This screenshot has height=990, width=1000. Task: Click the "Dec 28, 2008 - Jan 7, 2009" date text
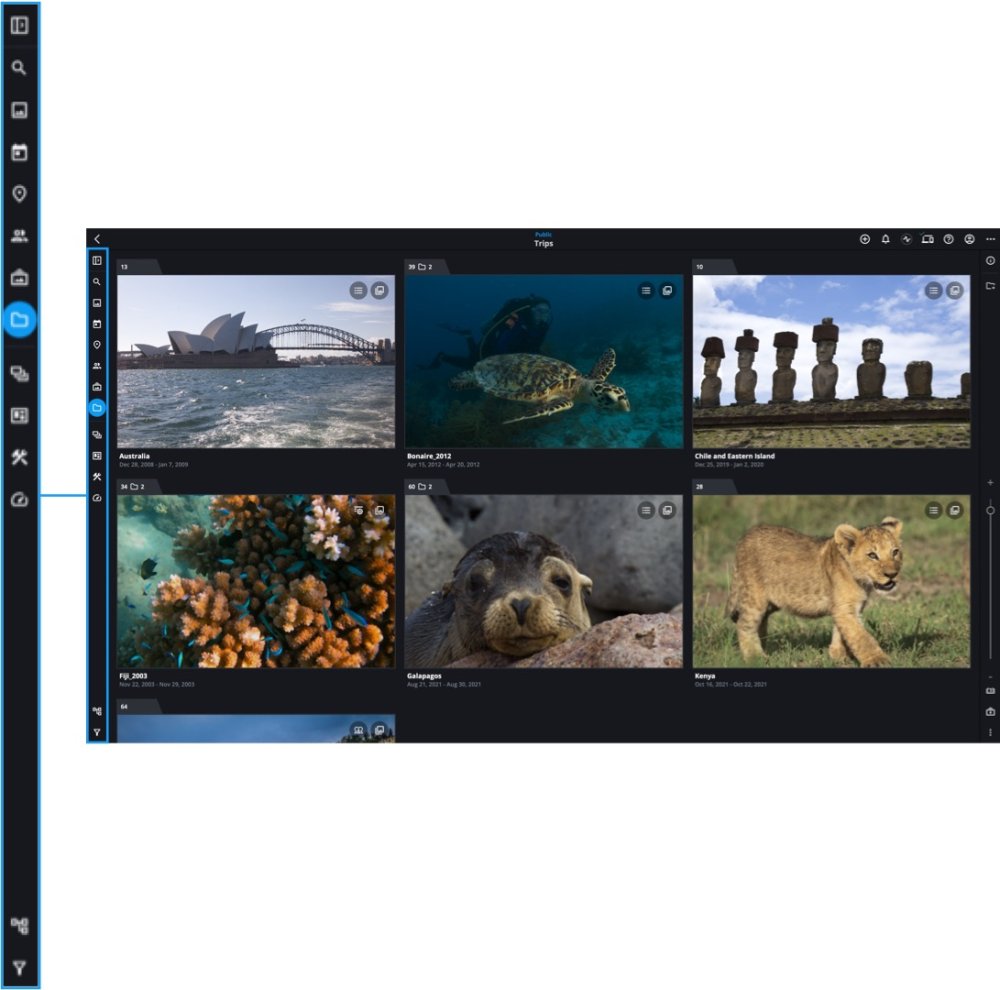point(154,465)
